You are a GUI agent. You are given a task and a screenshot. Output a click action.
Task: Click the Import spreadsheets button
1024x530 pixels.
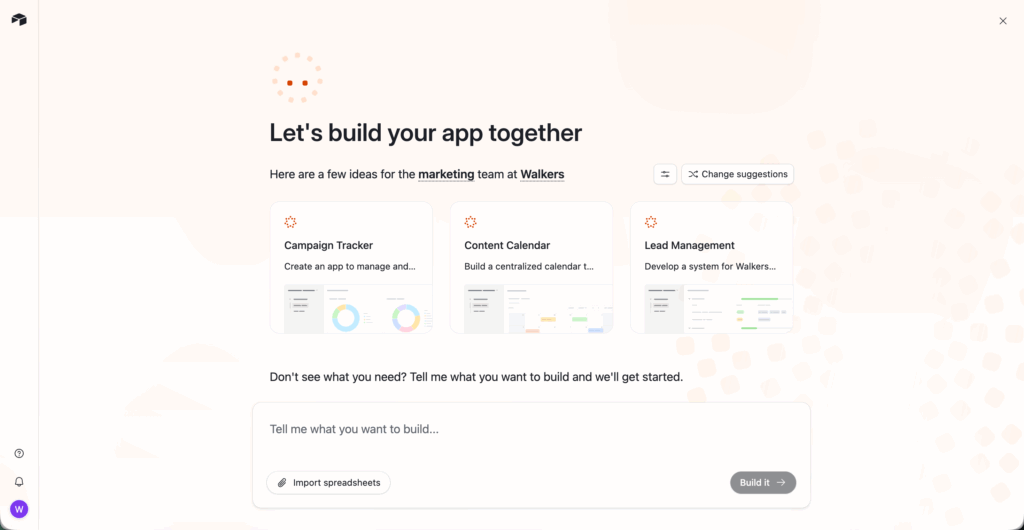[x=328, y=483]
